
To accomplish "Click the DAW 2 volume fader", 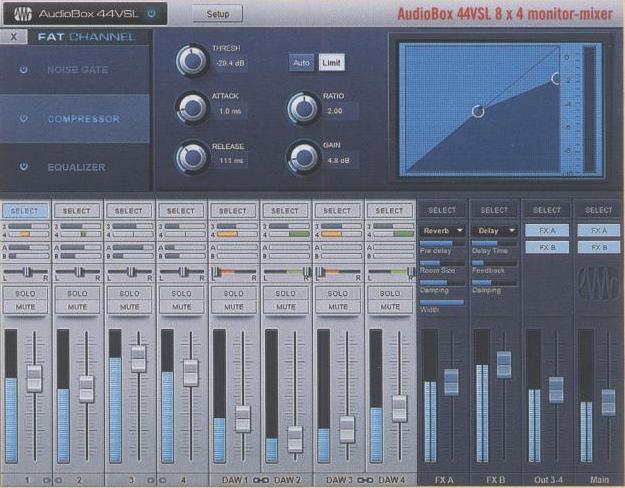I will point(295,439).
